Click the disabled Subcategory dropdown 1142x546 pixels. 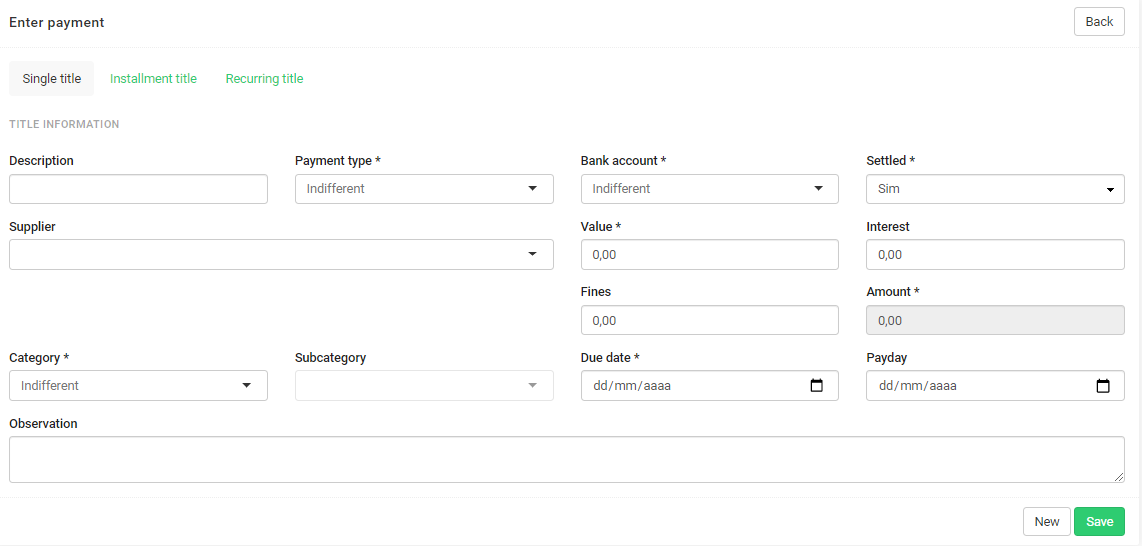click(424, 386)
